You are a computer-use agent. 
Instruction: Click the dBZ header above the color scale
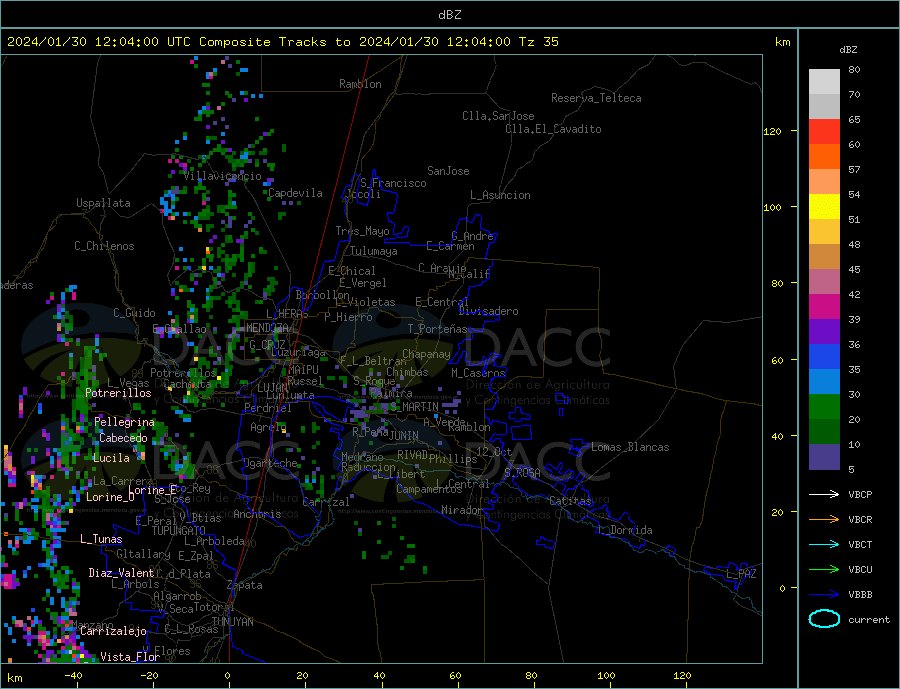pos(848,50)
